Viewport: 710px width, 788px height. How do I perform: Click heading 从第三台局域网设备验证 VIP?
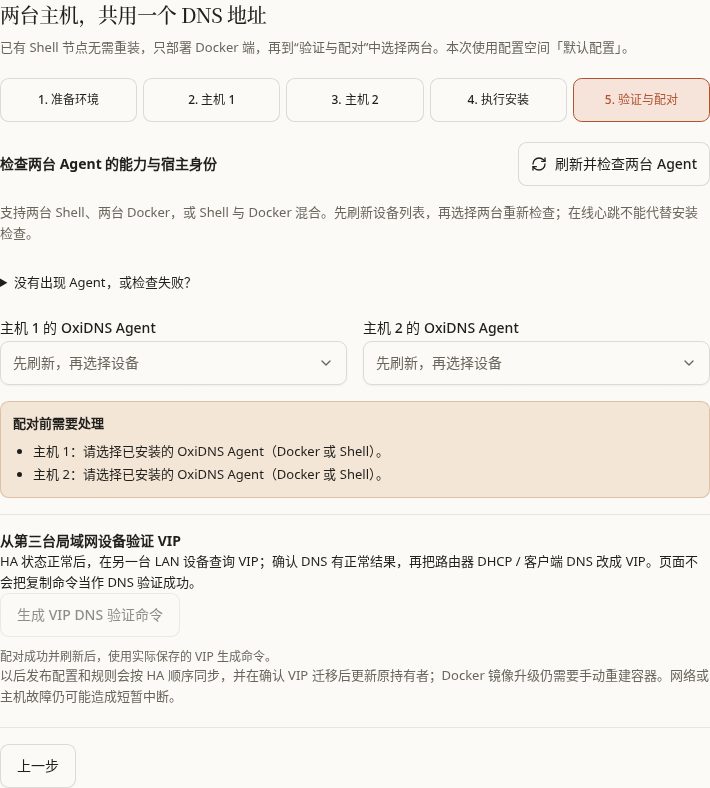pos(90,541)
